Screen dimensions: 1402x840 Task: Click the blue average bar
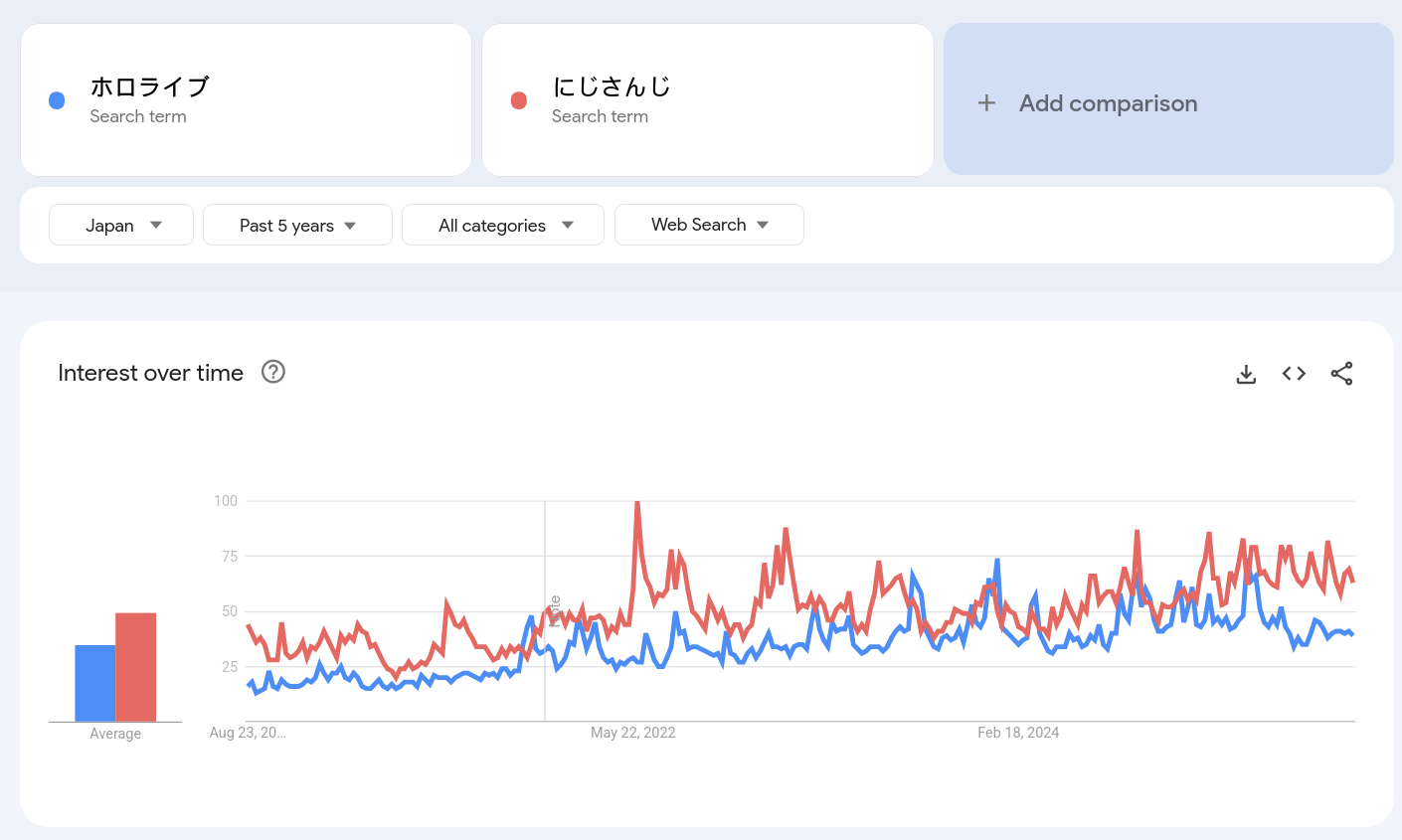(95, 683)
